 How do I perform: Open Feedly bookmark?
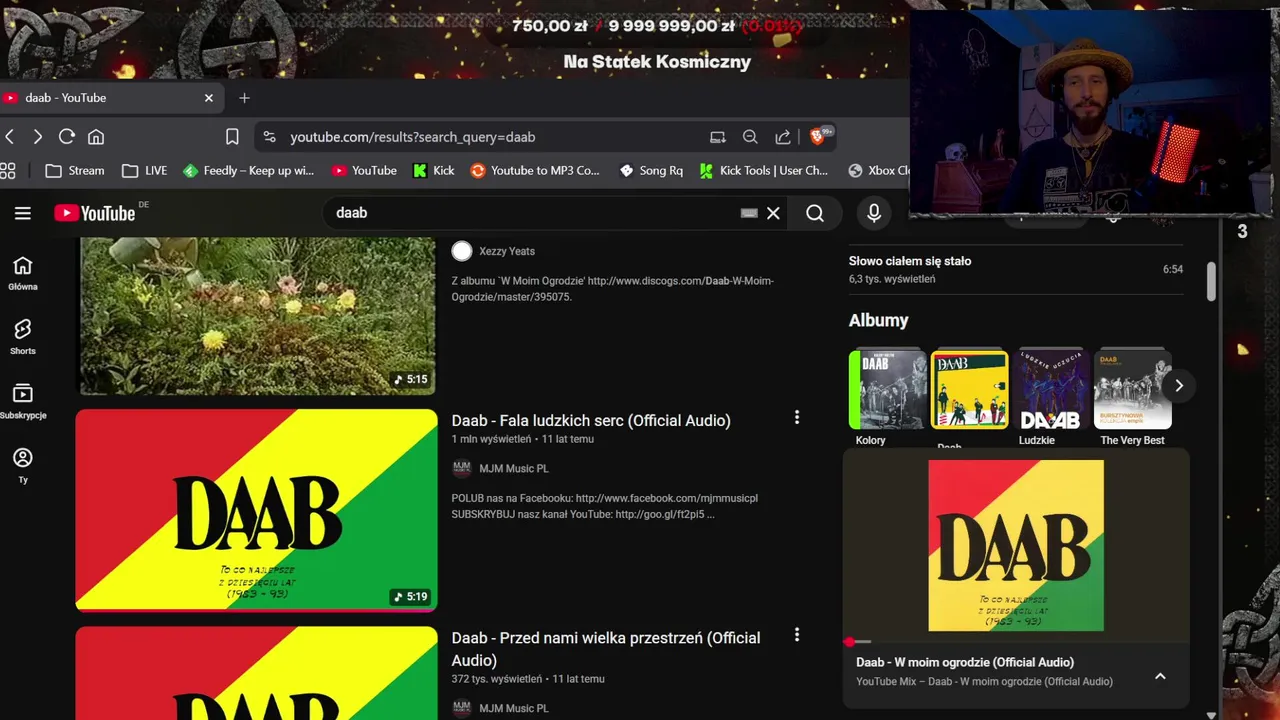[x=249, y=171]
